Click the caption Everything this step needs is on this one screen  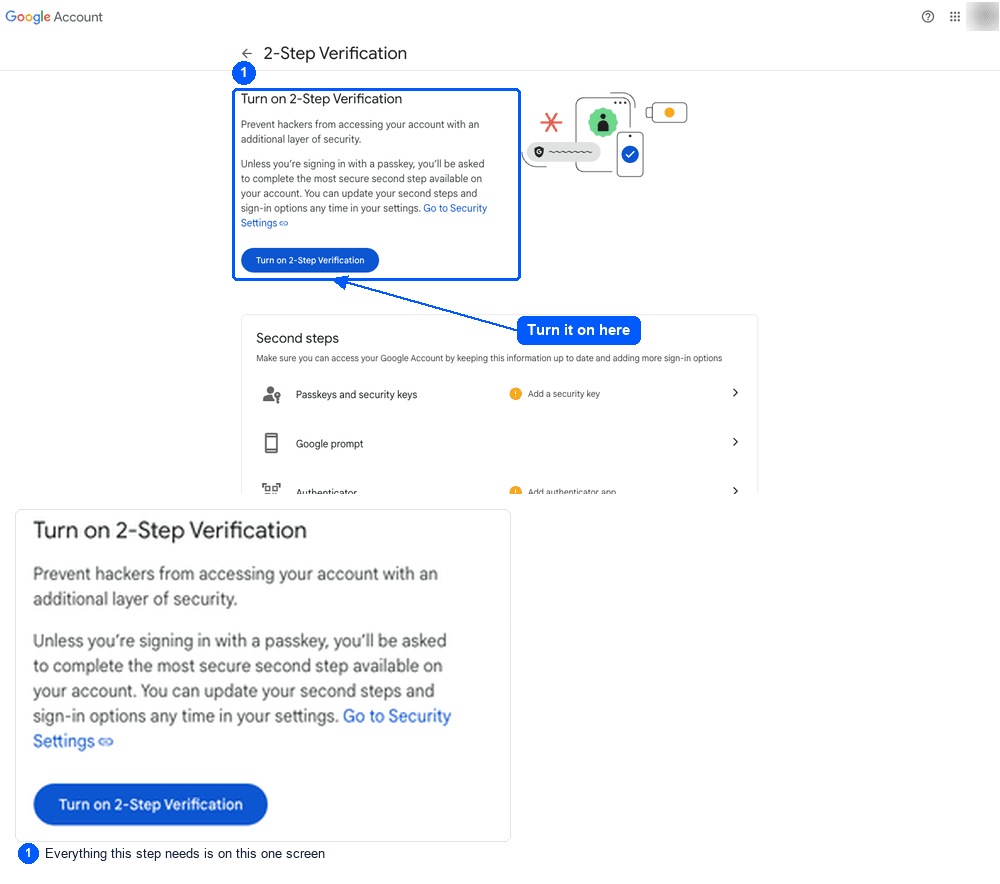pos(185,853)
